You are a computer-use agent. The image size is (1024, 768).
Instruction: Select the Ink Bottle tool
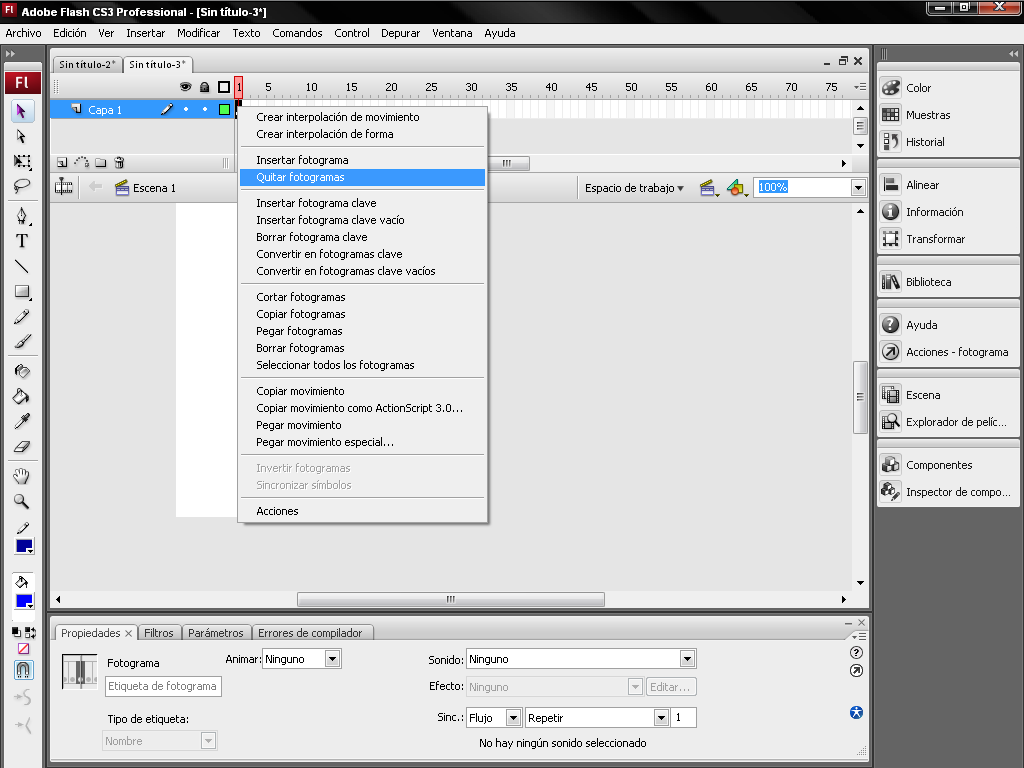tap(22, 371)
